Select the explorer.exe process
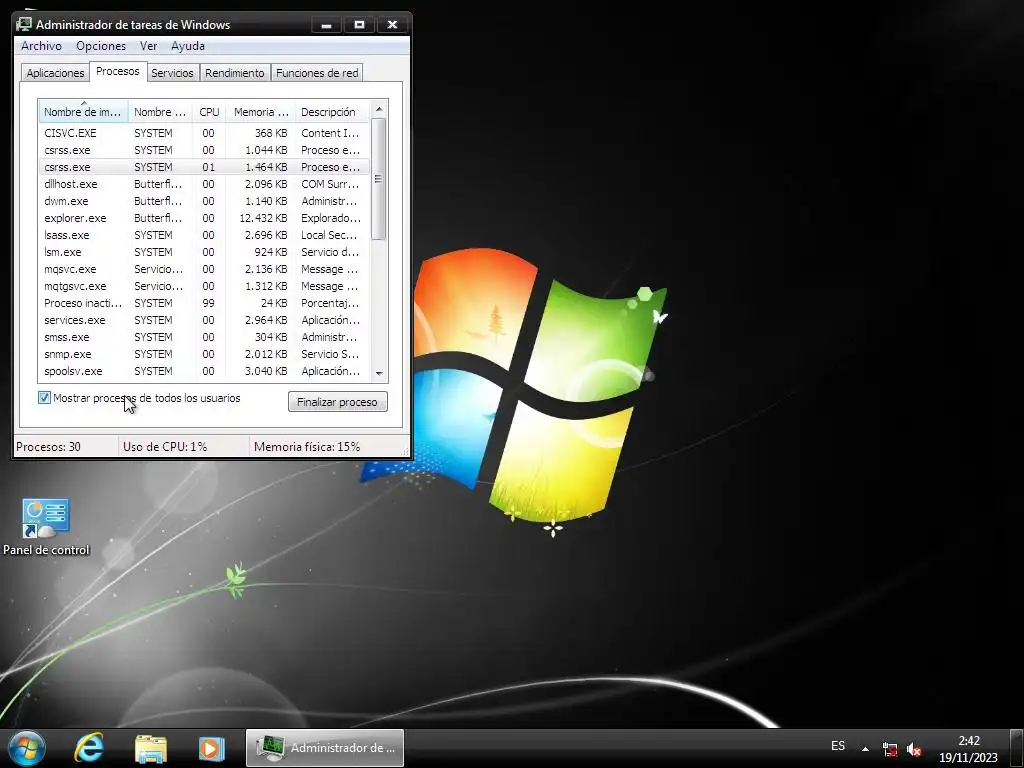1024x768 pixels. point(204,217)
